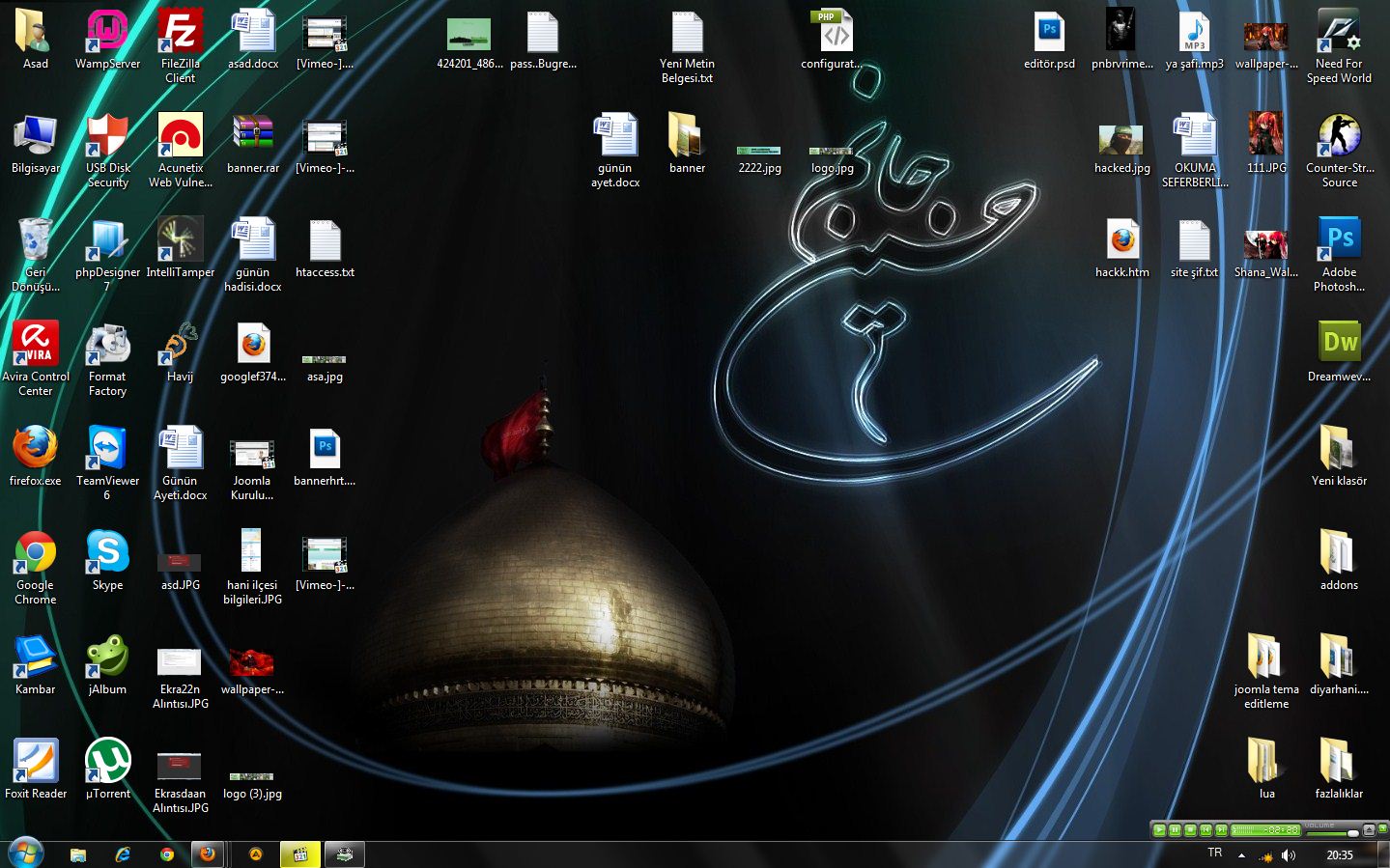
Task: Launch FileZilla Client from the desktop
Action: (180, 46)
